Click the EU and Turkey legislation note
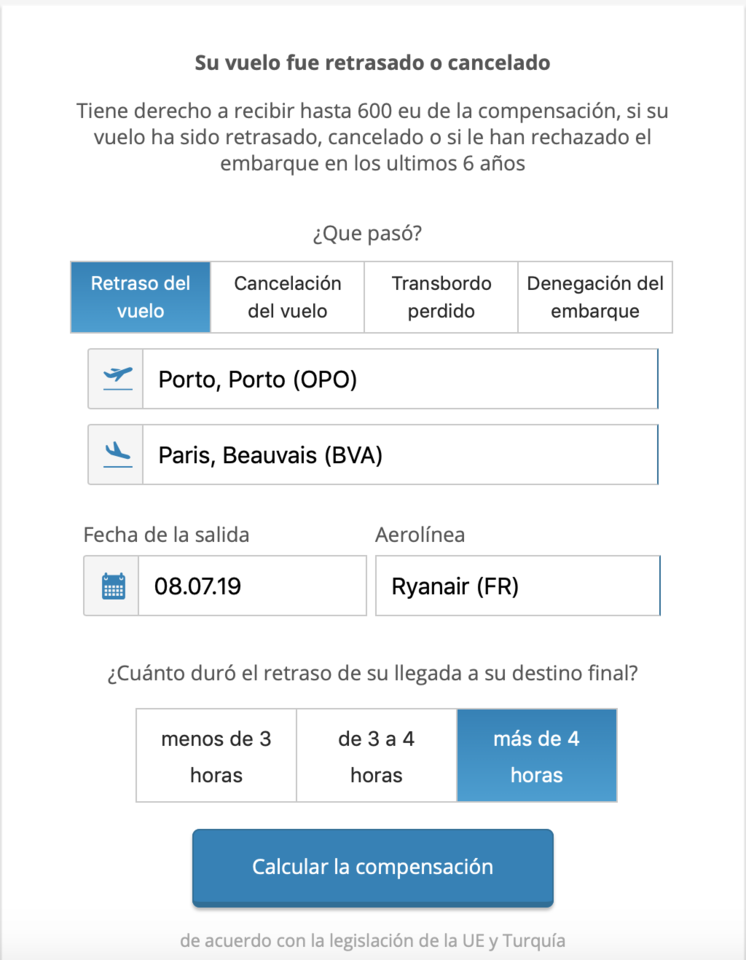 (x=372, y=940)
